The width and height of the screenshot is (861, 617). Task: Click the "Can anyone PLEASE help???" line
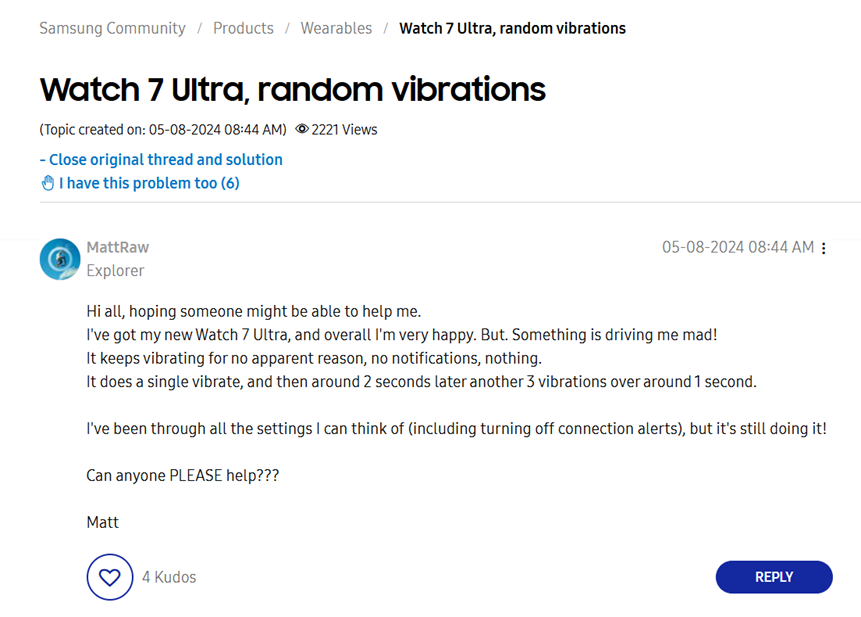pyautogui.click(x=183, y=475)
